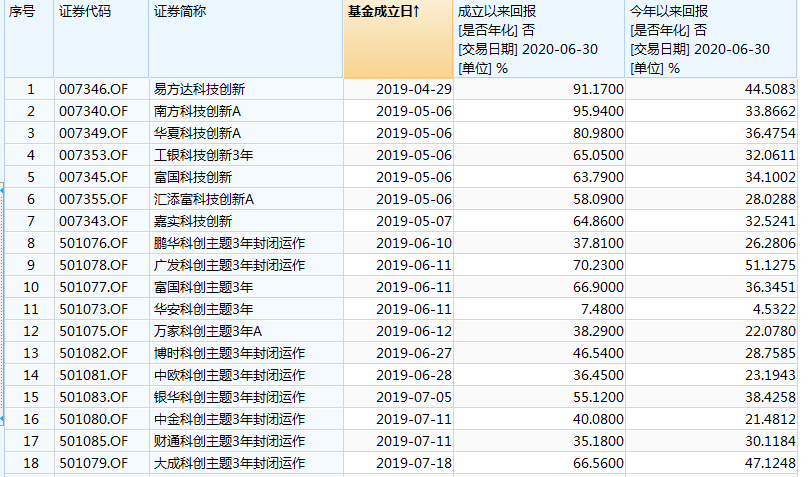Select the 华夏科技创新A fund name
This screenshot has height=477, width=812.
coord(197,133)
